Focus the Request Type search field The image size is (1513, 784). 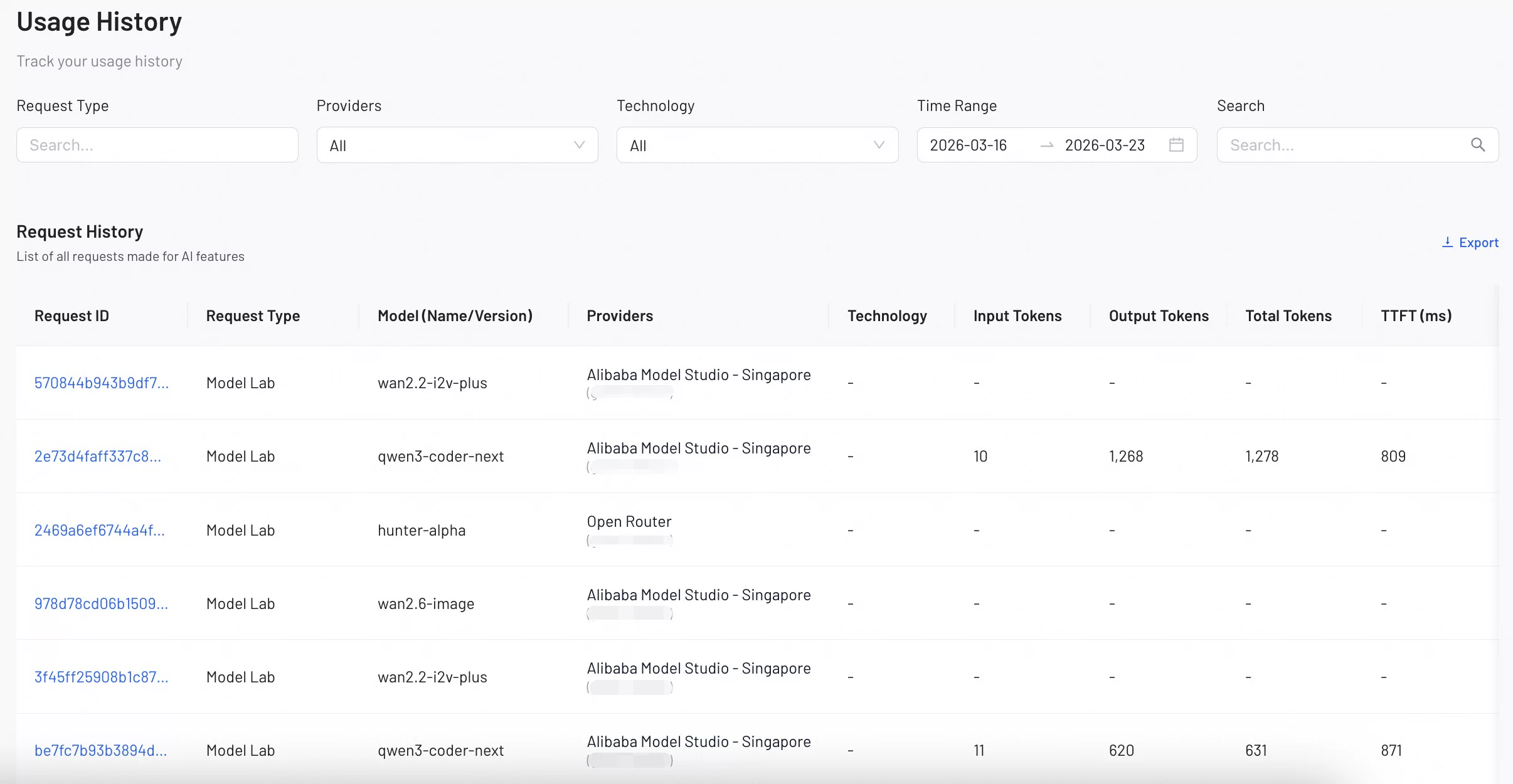point(157,145)
